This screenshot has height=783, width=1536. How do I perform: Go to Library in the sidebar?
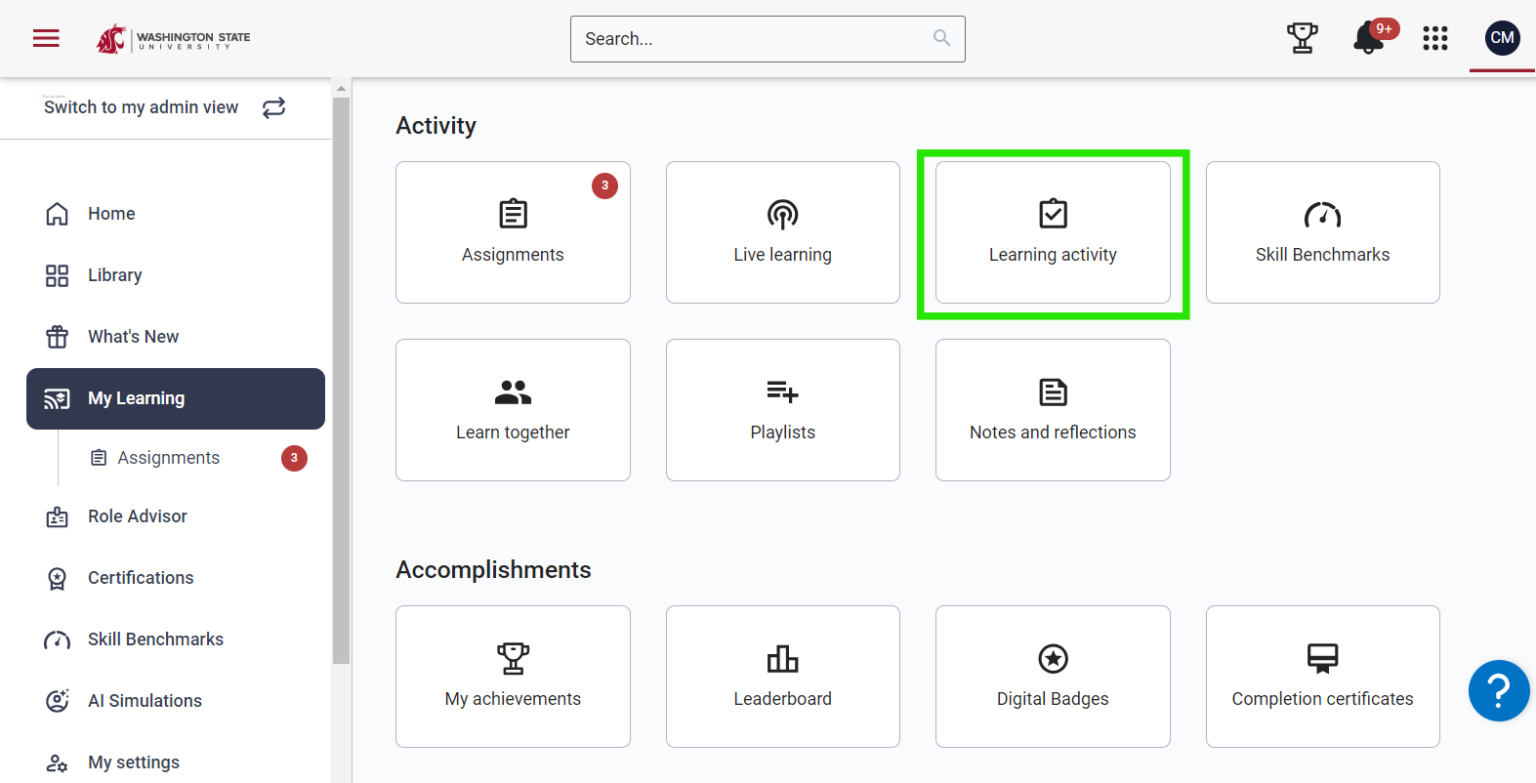[x=114, y=275]
